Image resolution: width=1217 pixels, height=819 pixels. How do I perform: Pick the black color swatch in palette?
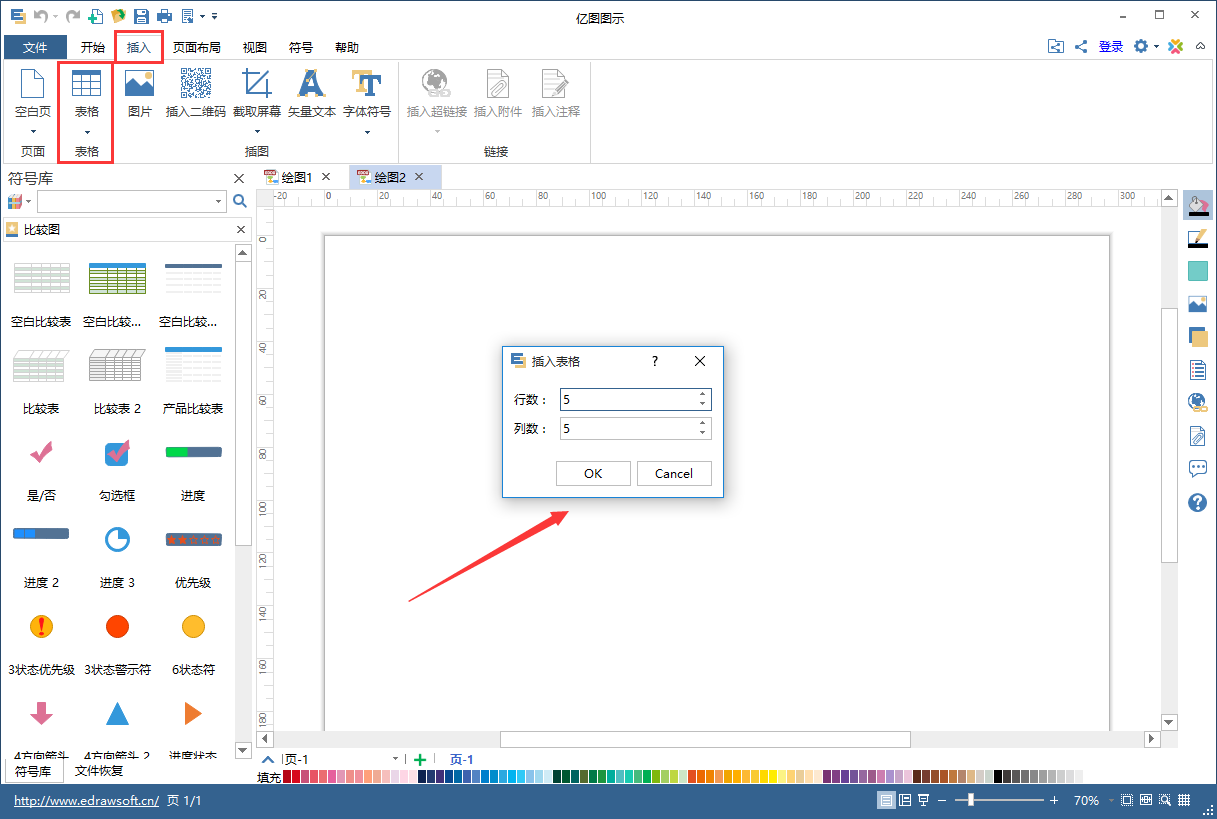[x=999, y=776]
